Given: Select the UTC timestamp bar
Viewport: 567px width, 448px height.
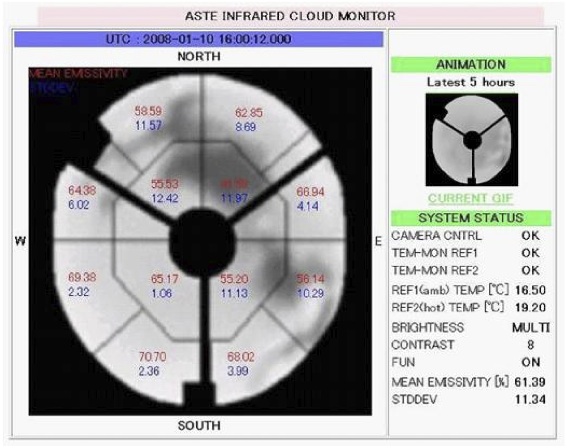Looking at the screenshot, I should [x=199, y=39].
